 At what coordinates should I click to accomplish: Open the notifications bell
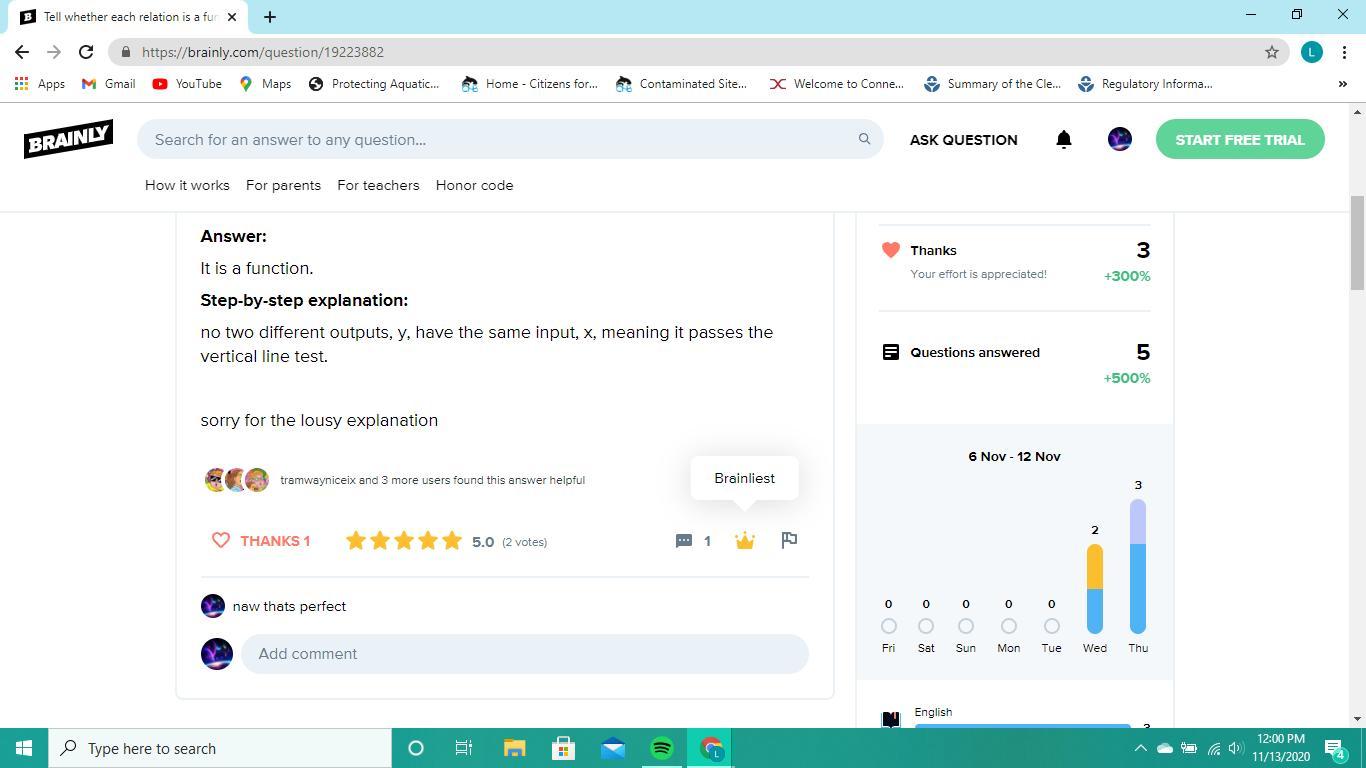point(1064,140)
